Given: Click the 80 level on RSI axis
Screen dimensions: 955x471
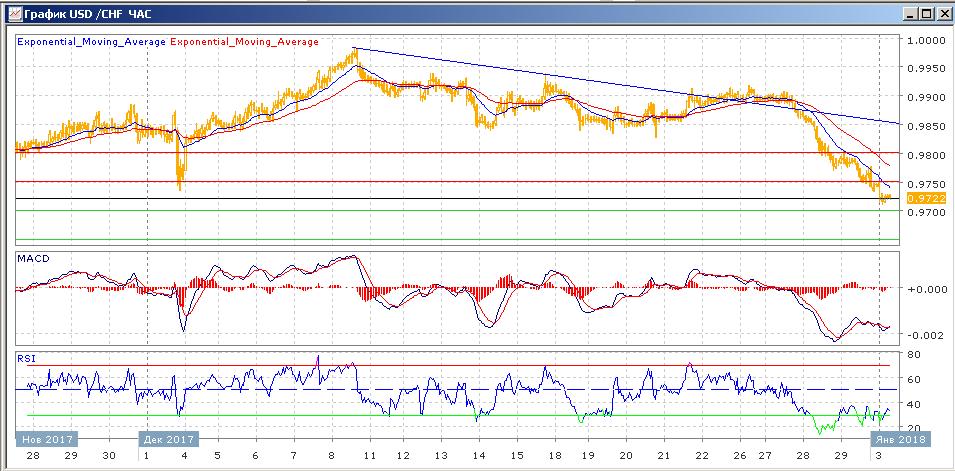Looking at the screenshot, I should click(913, 355).
